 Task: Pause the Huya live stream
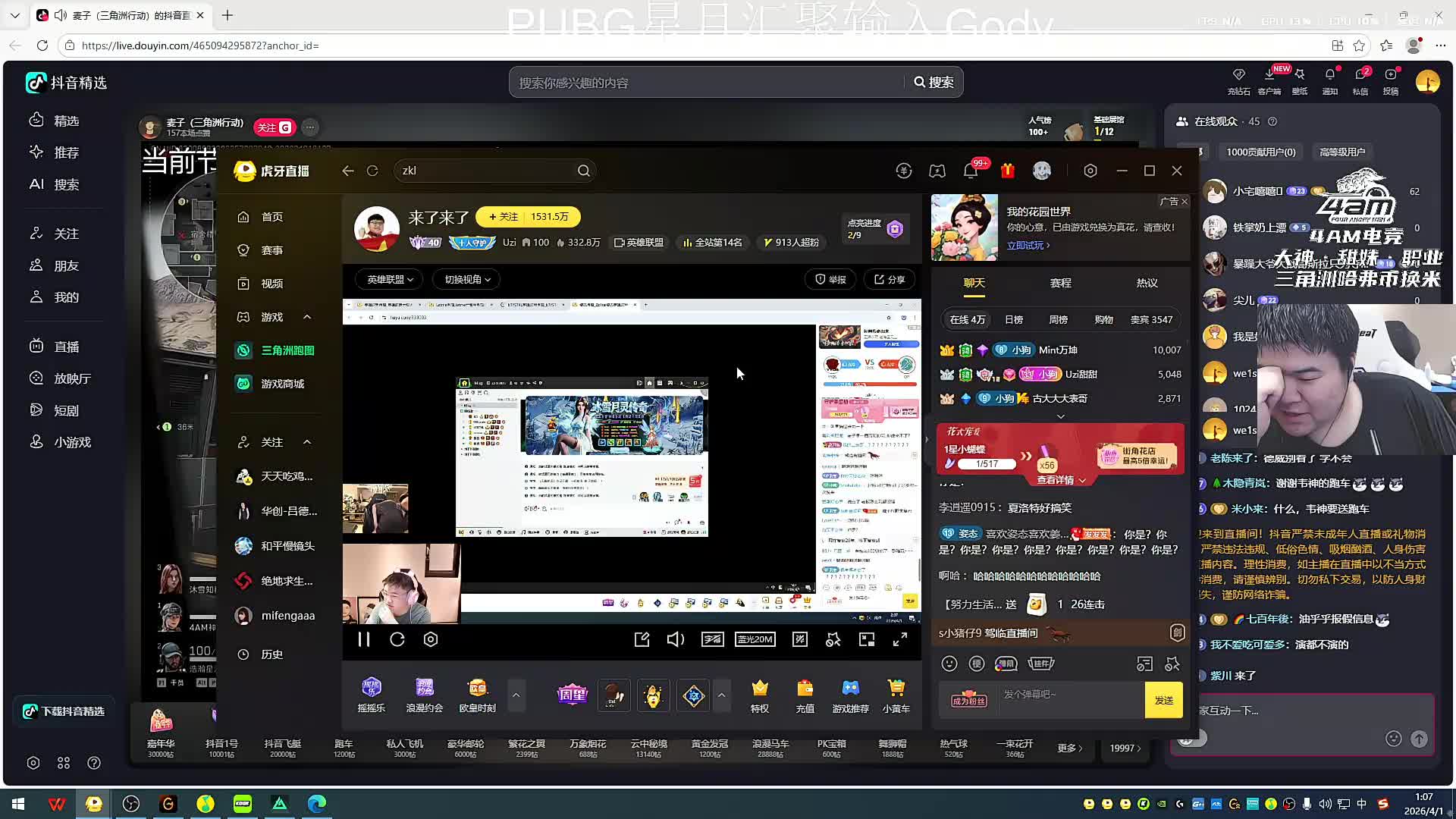click(x=364, y=639)
